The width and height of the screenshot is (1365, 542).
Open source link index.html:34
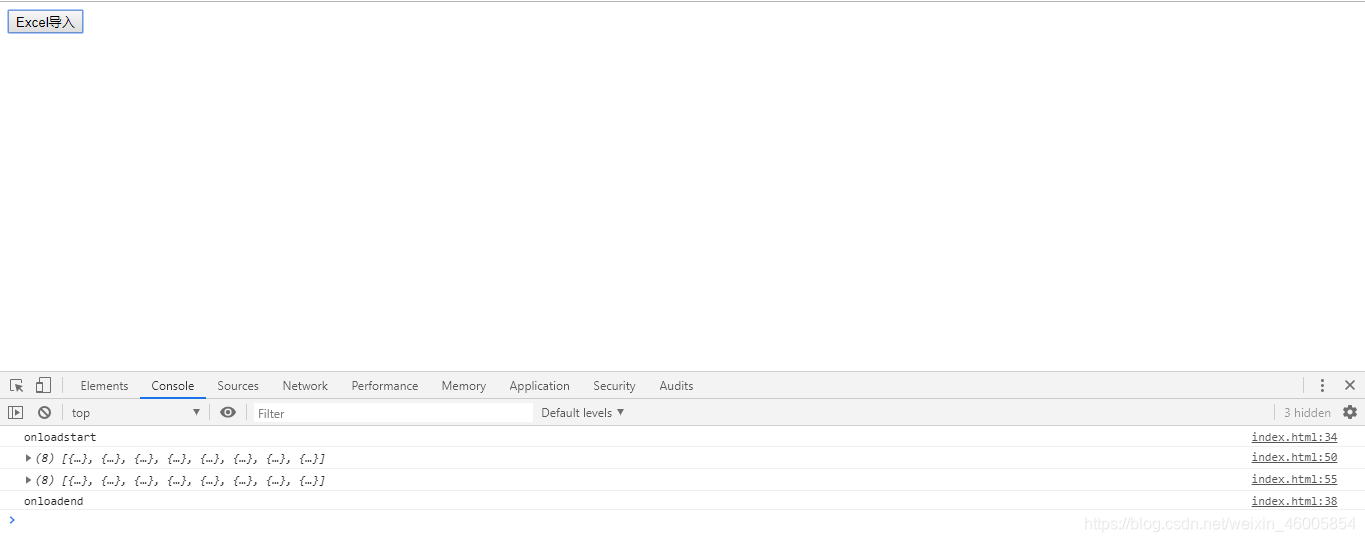1294,437
